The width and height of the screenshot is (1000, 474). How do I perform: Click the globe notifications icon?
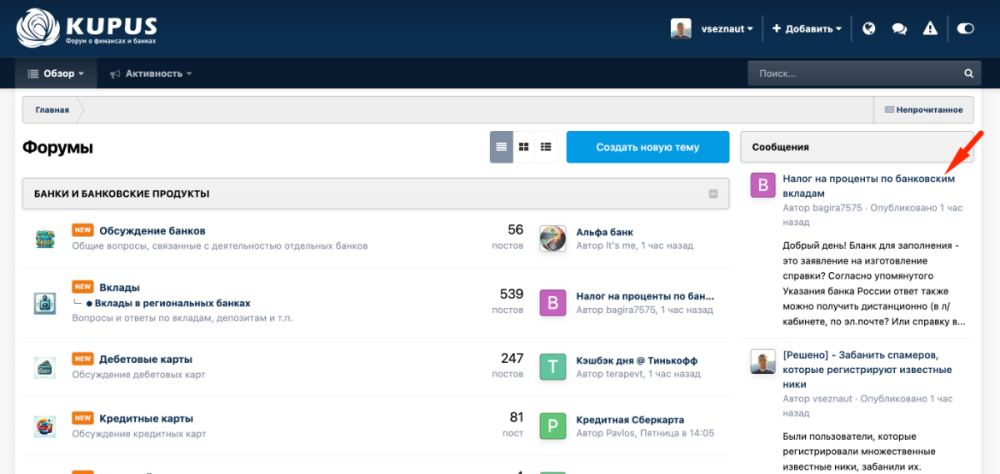869,29
